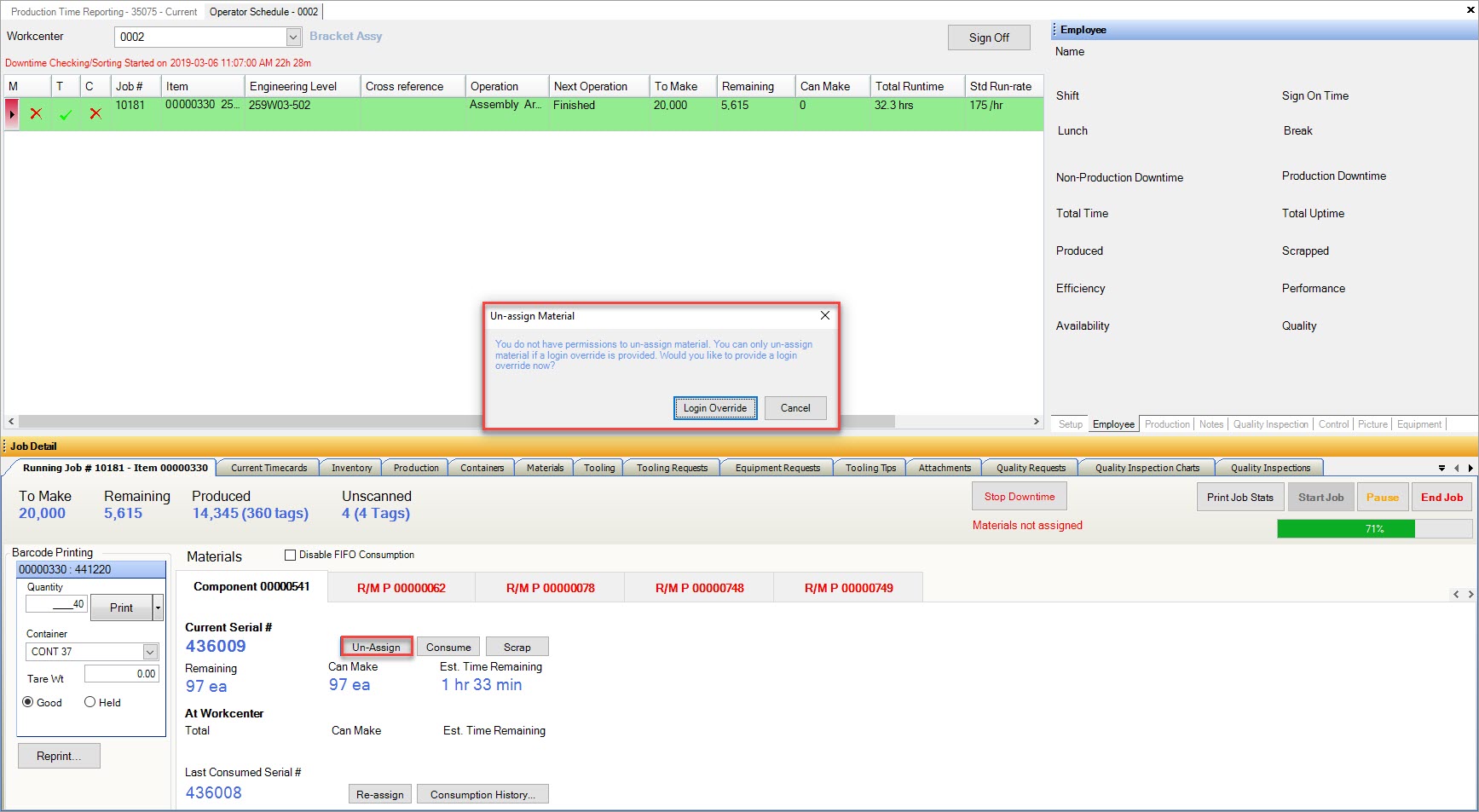This screenshot has height=812, width=1479.
Task: Open the Equipment tab in Employee panel
Action: (x=1418, y=424)
